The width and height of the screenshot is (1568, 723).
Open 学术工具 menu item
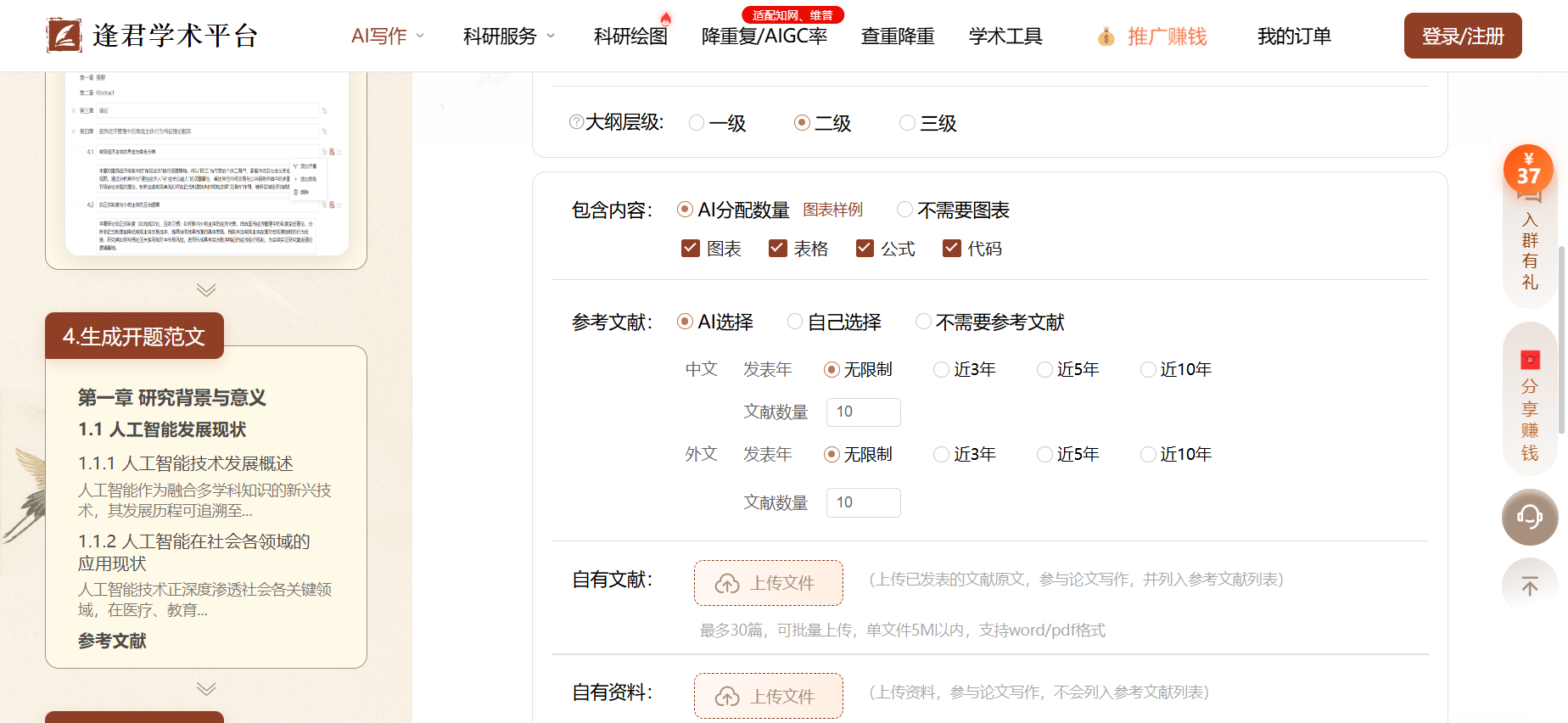1005,36
